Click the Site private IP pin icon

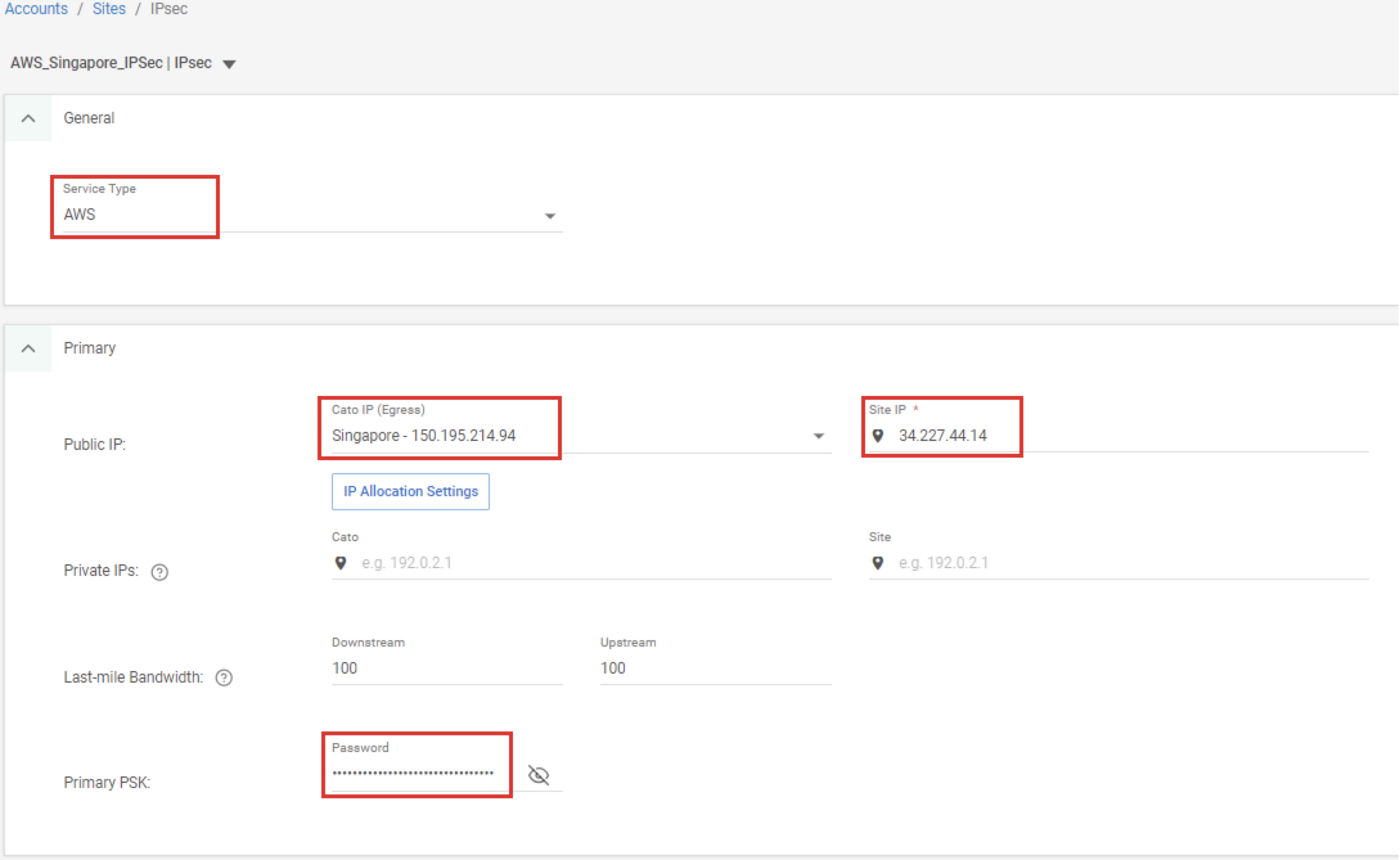(x=877, y=563)
